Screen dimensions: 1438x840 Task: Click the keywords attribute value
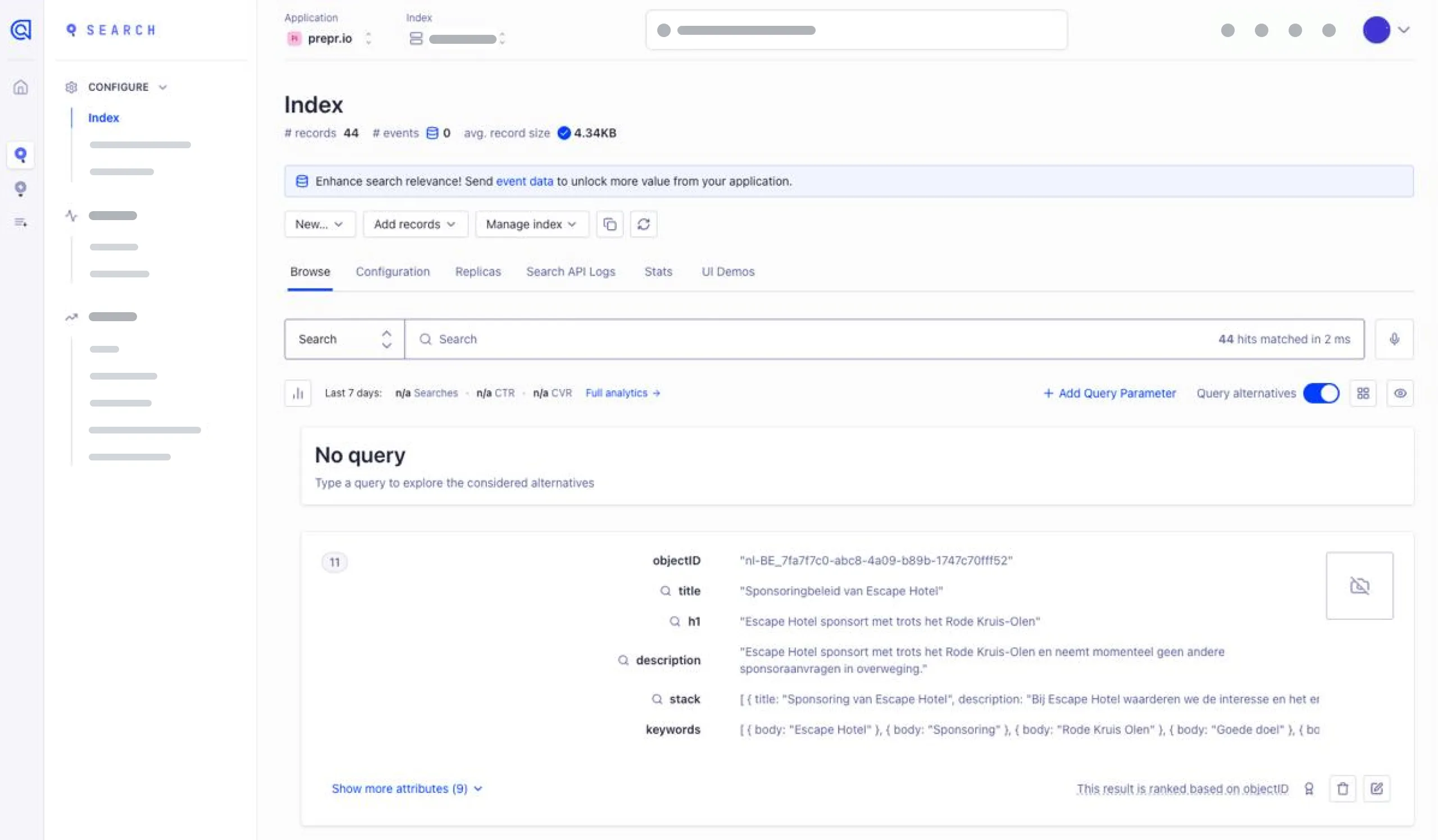coord(1029,729)
